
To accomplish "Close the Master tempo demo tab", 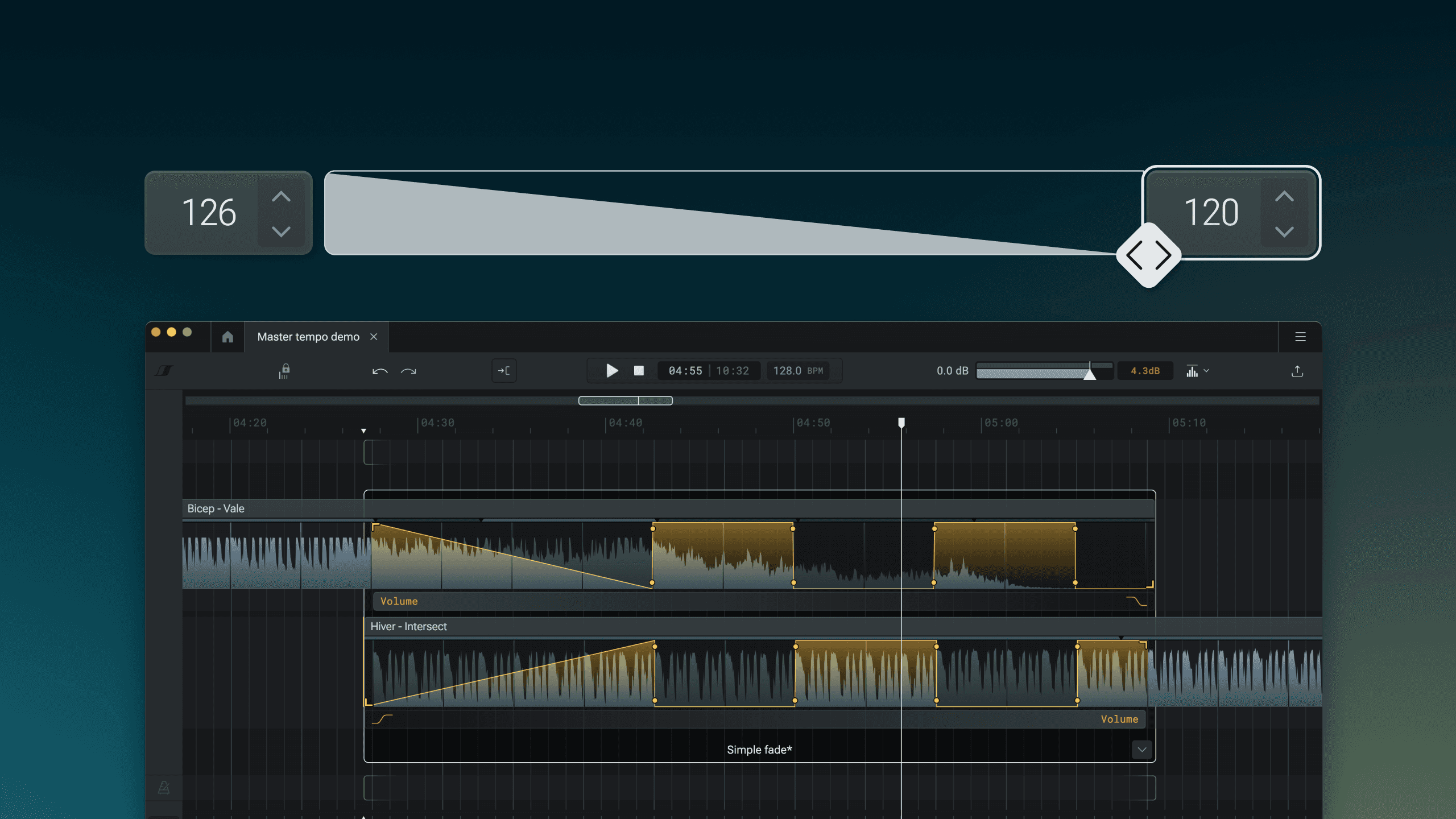I will pyautogui.click(x=374, y=337).
